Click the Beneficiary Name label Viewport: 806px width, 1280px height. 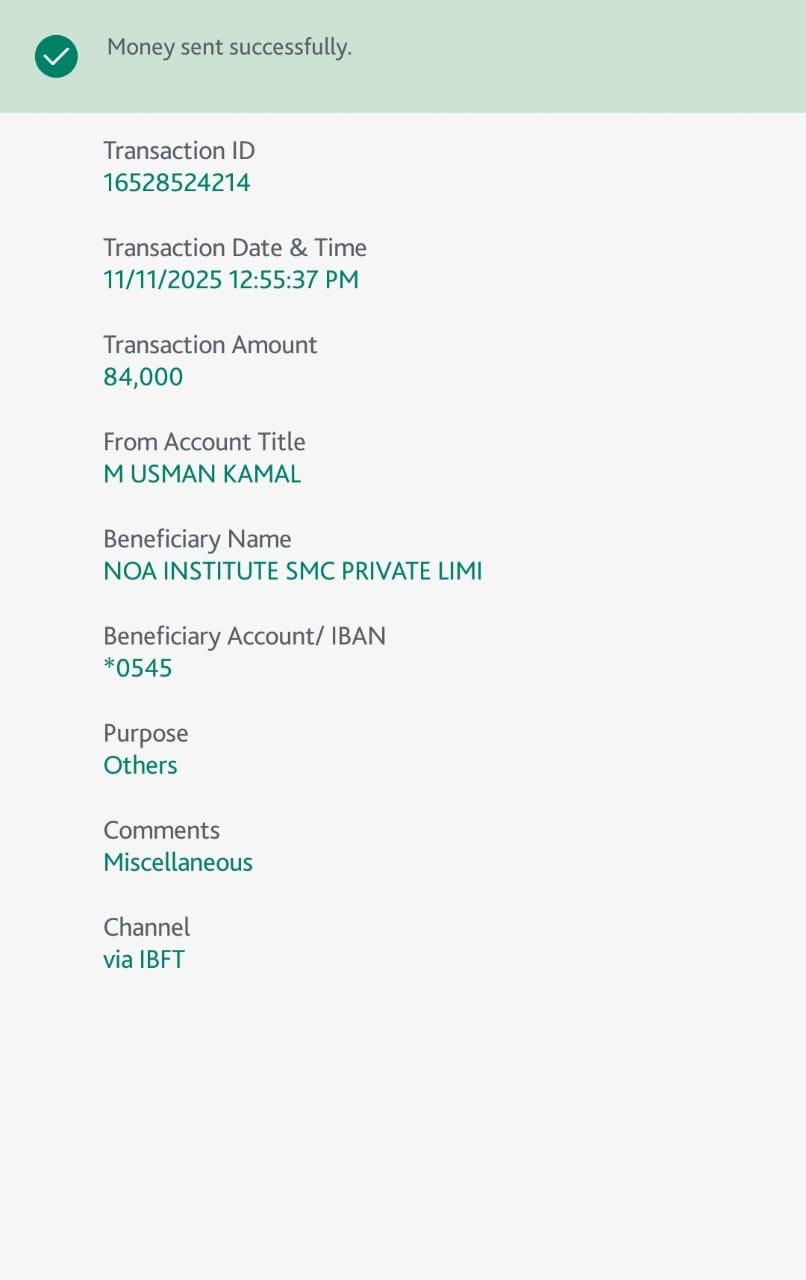197,539
